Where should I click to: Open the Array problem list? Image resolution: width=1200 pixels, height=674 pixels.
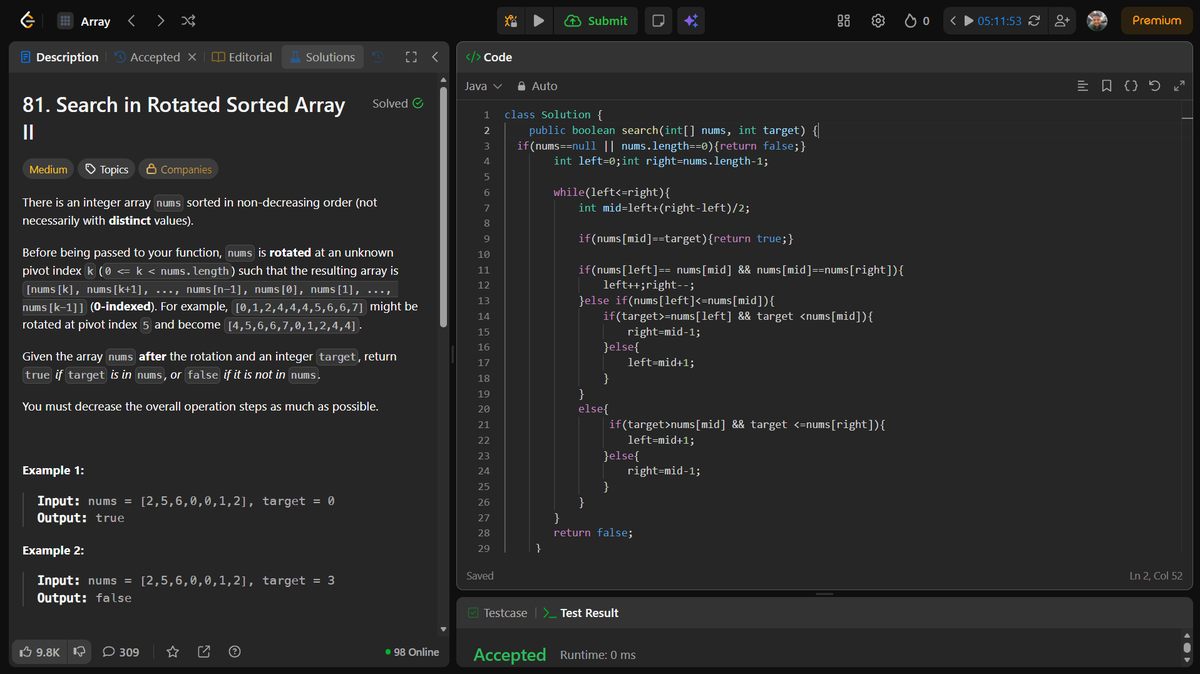(84, 21)
